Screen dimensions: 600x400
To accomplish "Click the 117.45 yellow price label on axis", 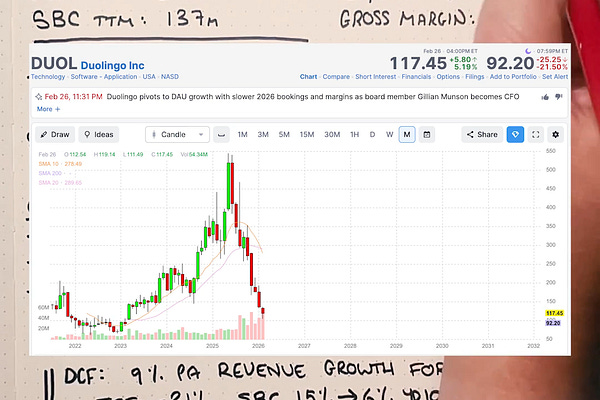I will [x=554, y=313].
